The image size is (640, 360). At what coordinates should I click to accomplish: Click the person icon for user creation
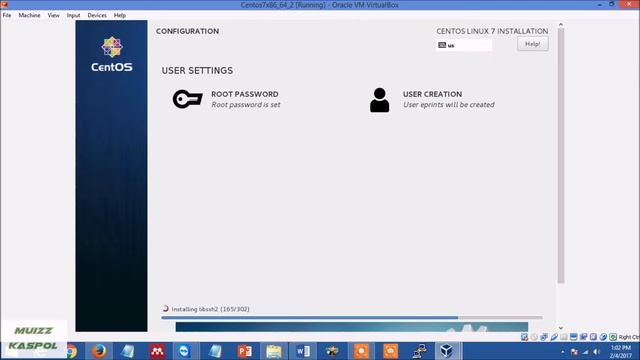pyautogui.click(x=380, y=100)
